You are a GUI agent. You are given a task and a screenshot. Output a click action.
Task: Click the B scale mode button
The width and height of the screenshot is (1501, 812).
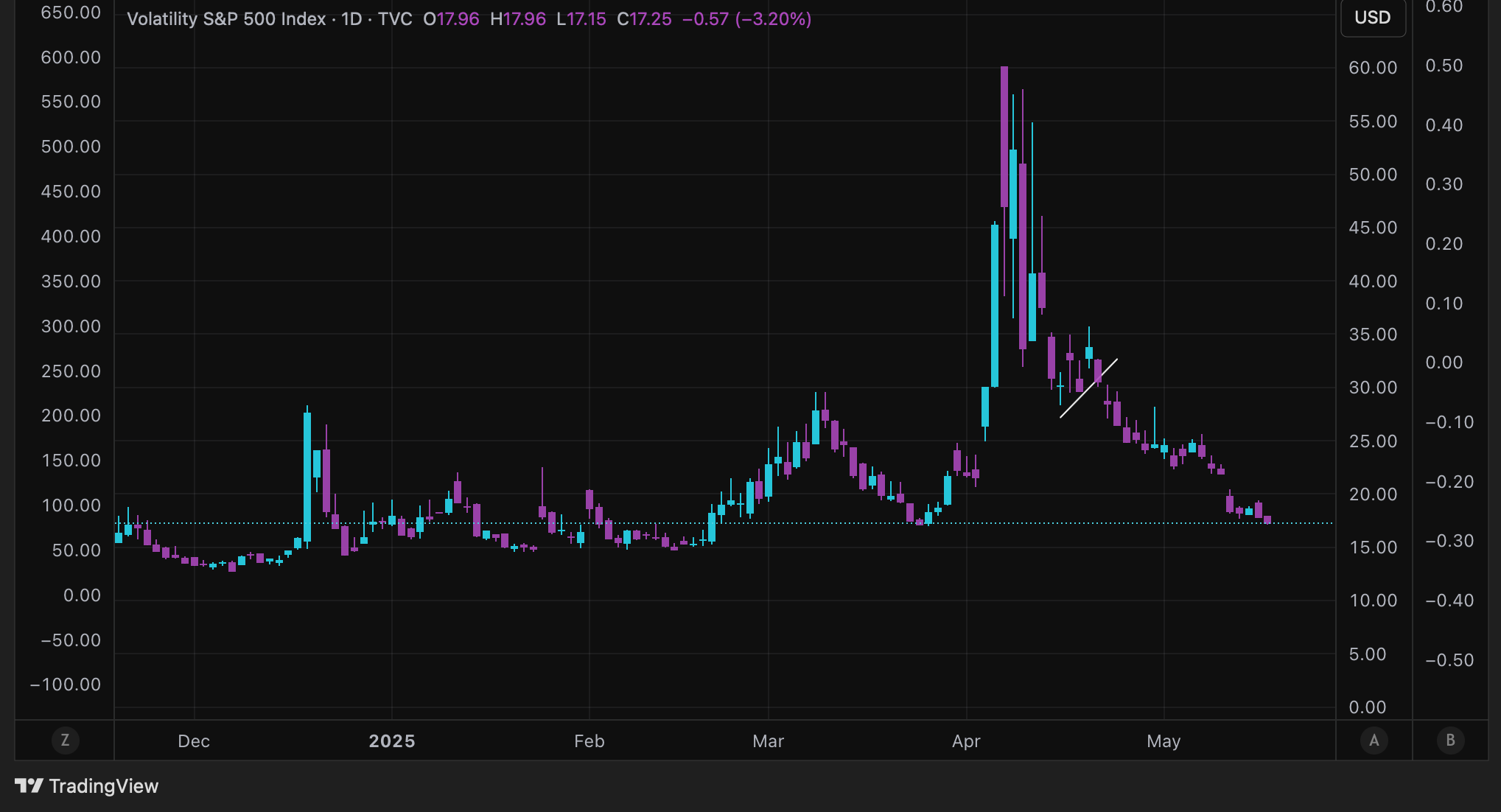coord(1450,741)
